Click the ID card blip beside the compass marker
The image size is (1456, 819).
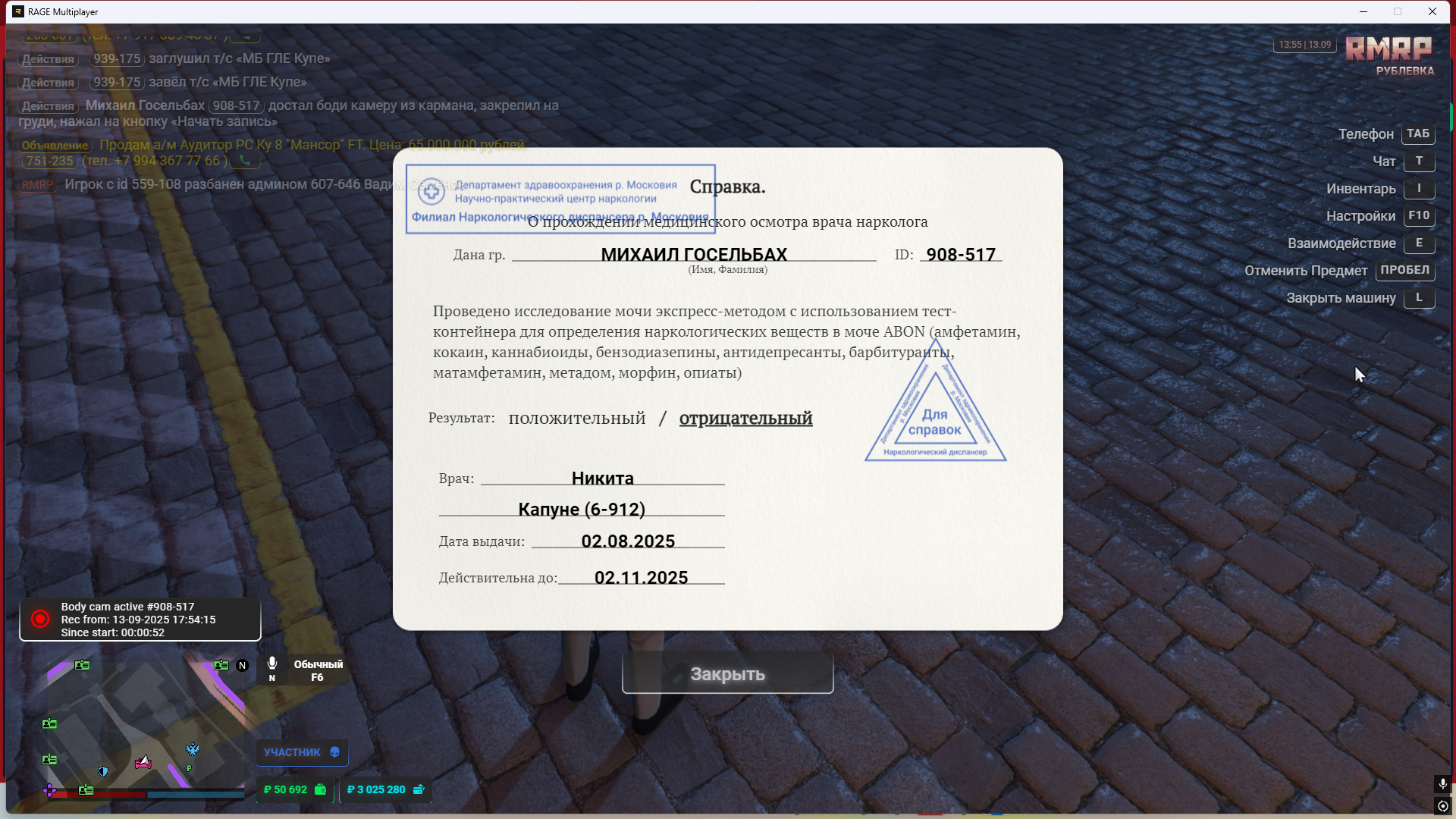click(x=221, y=665)
